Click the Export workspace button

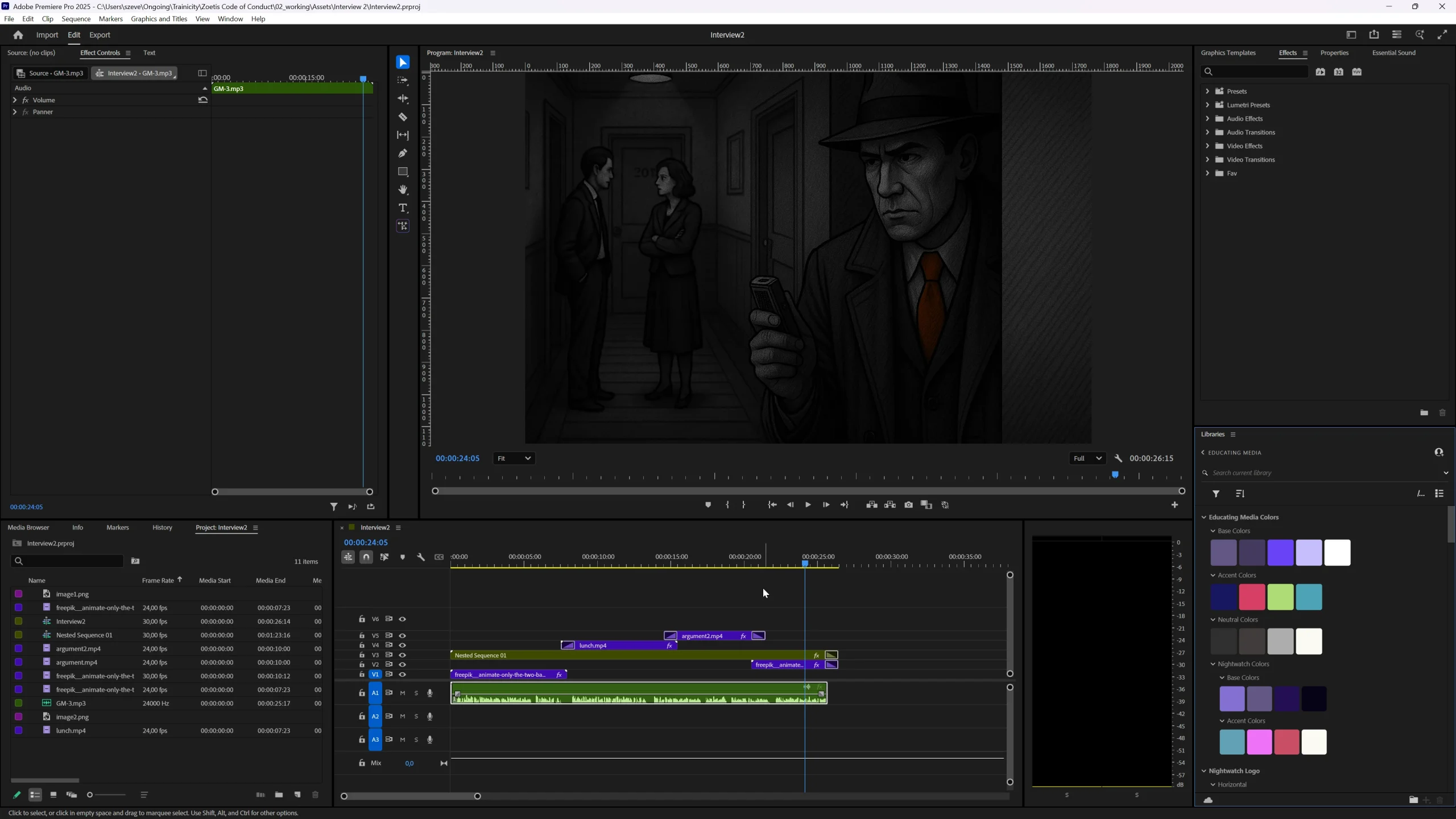[100, 35]
